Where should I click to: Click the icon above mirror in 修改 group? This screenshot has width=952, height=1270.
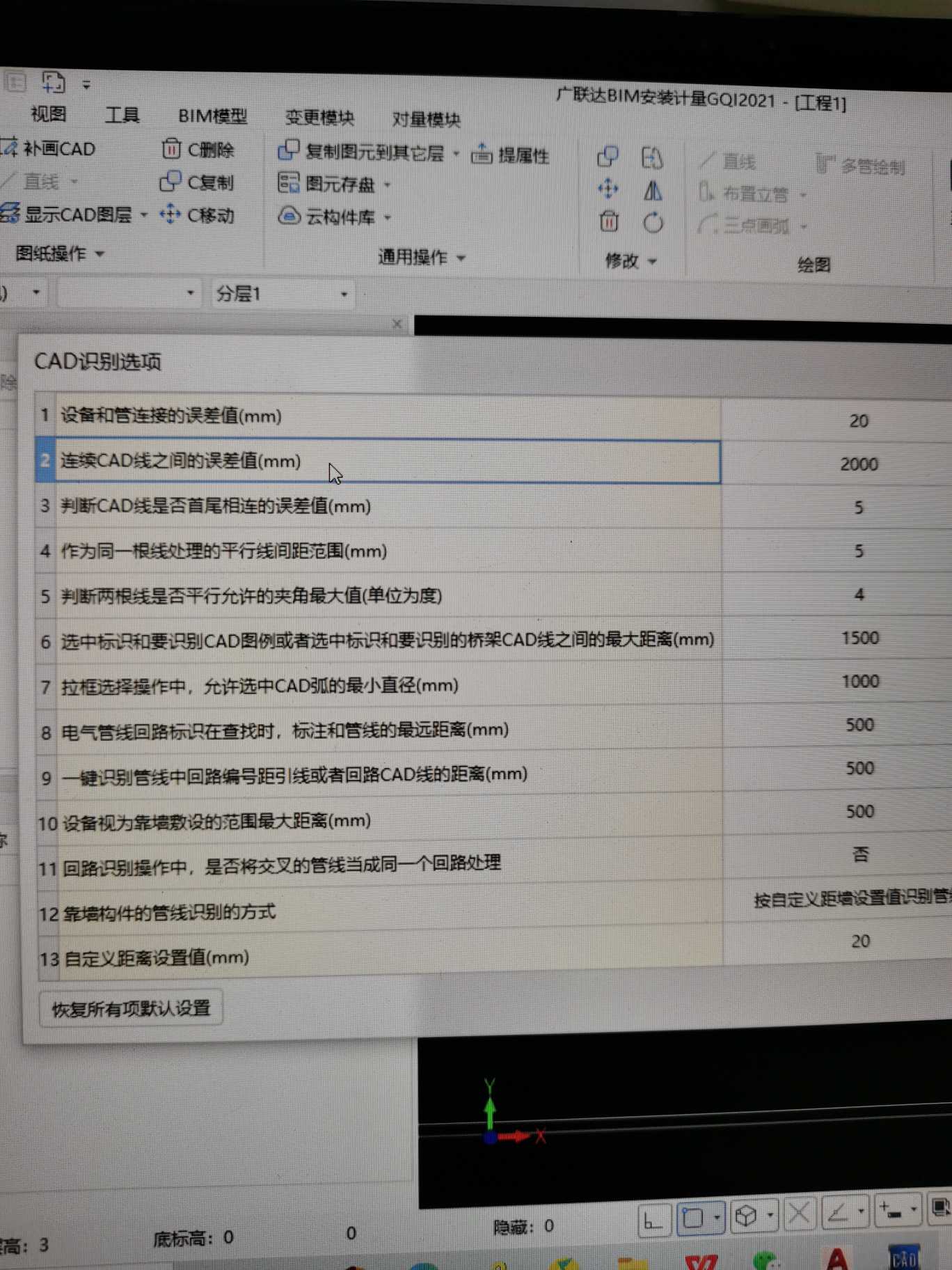[x=652, y=158]
